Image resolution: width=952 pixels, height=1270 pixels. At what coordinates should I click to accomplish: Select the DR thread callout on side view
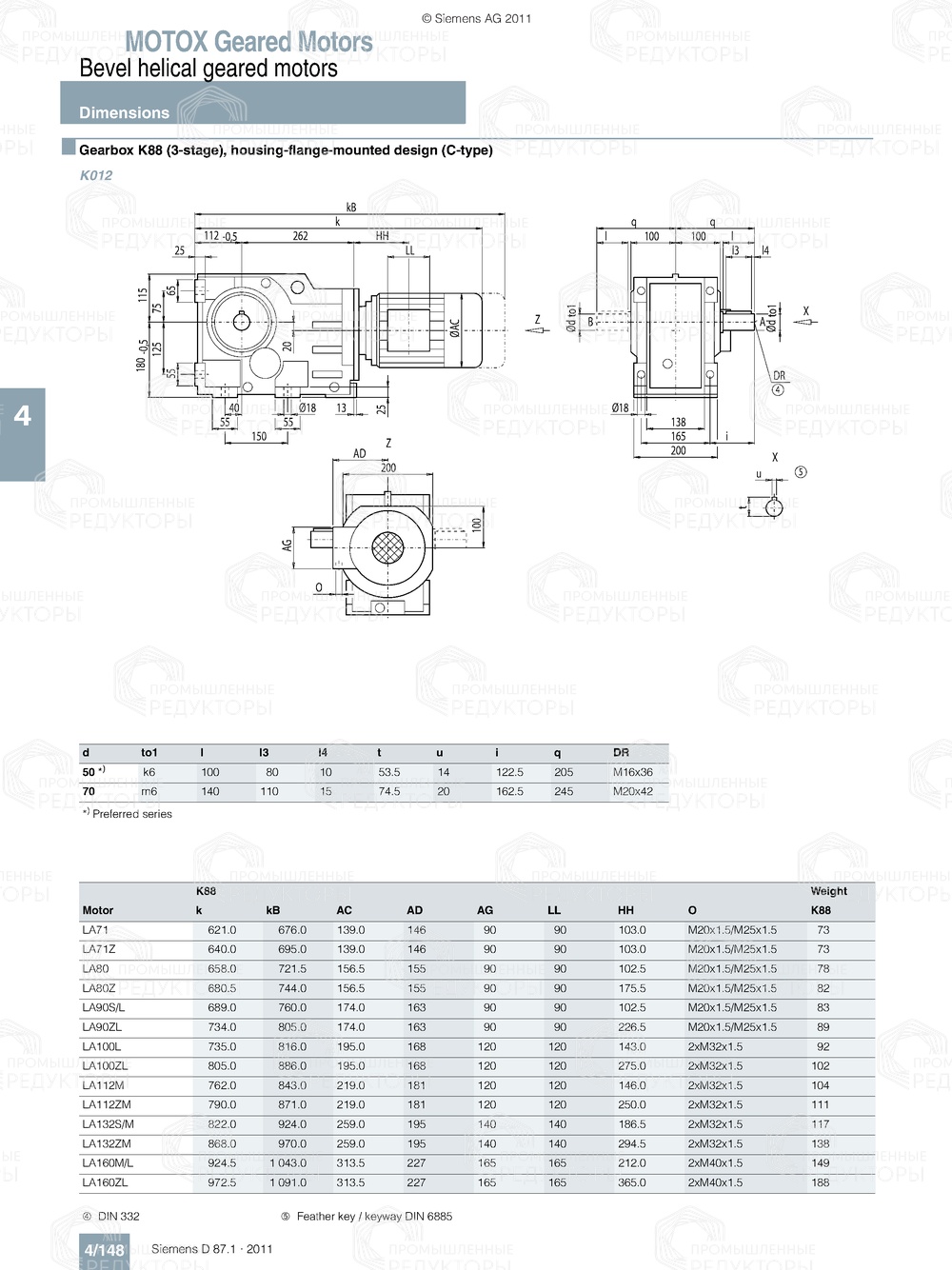click(x=778, y=377)
